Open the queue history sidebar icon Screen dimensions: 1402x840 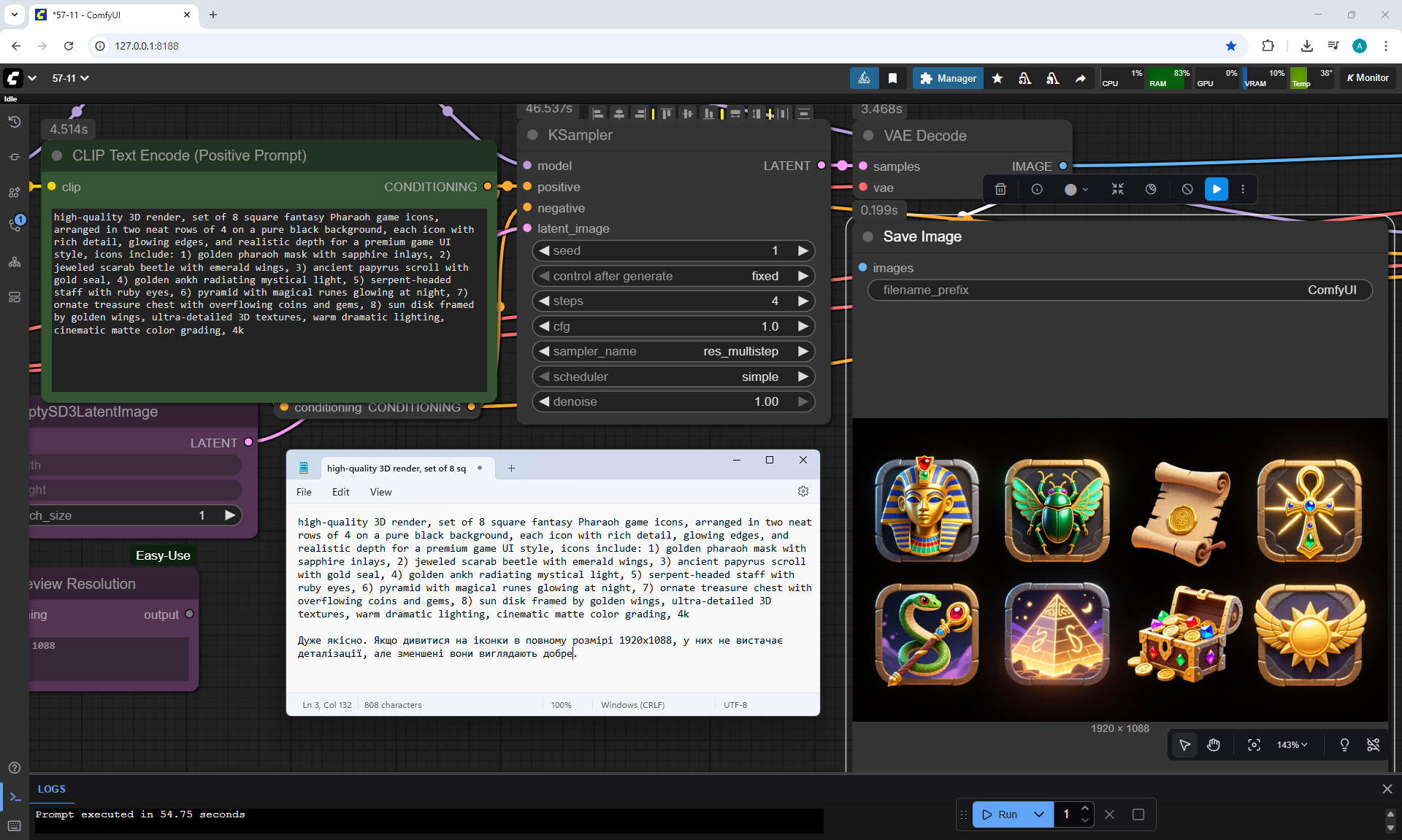(15, 122)
